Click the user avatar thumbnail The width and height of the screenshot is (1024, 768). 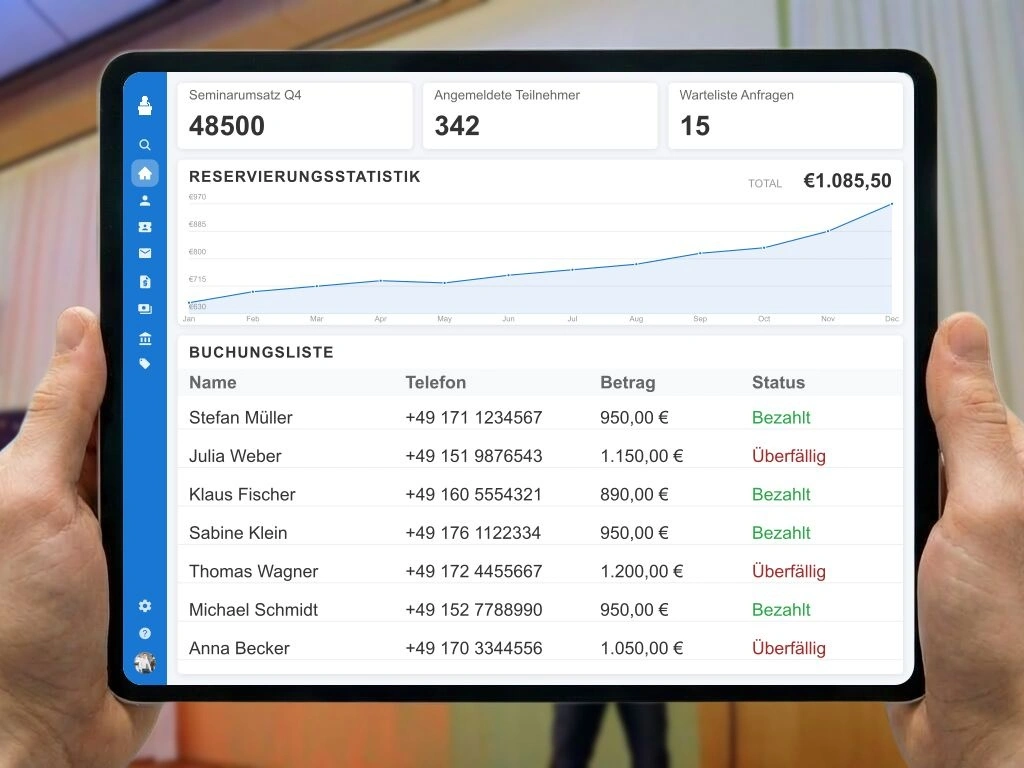[145, 662]
